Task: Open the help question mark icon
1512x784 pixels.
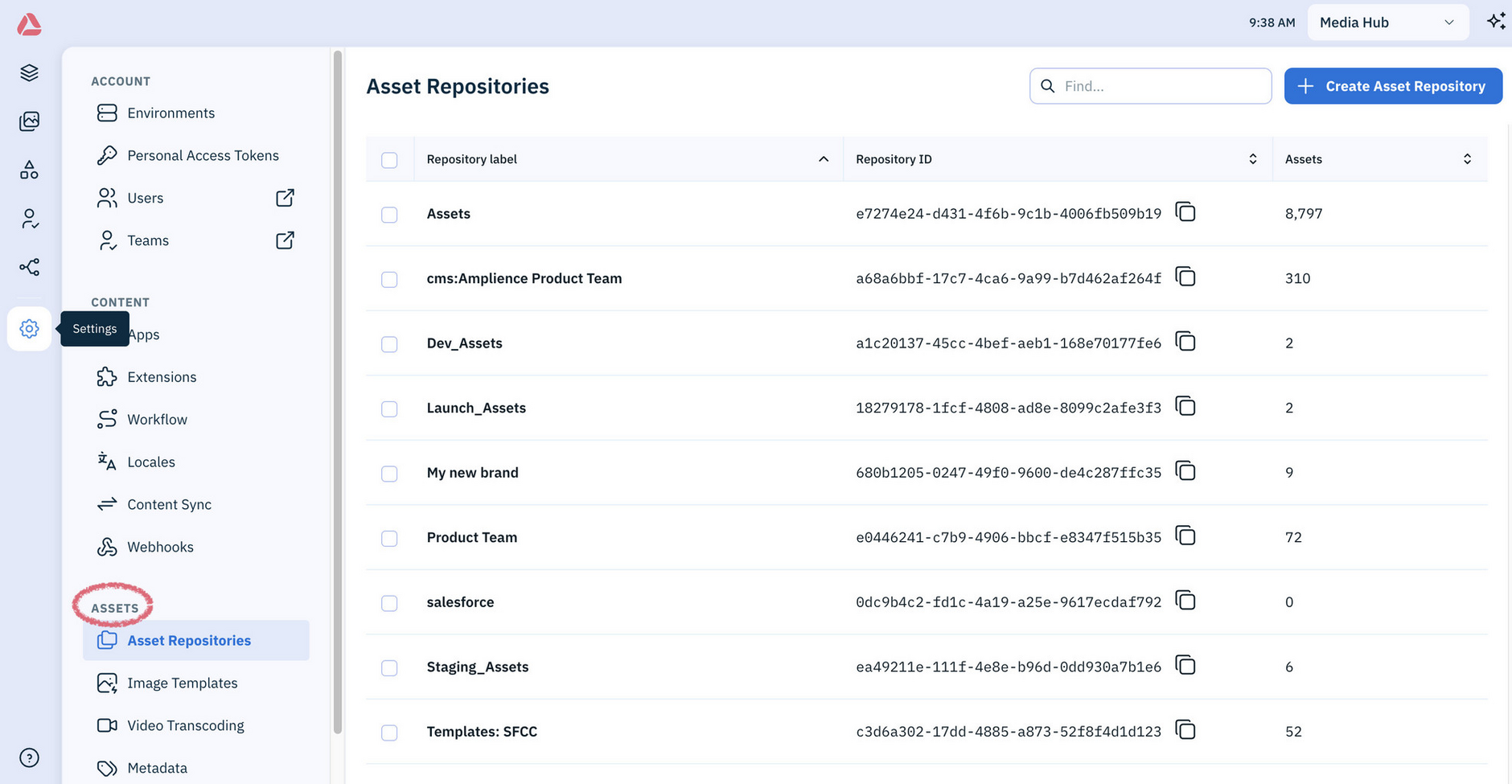Action: tap(29, 757)
